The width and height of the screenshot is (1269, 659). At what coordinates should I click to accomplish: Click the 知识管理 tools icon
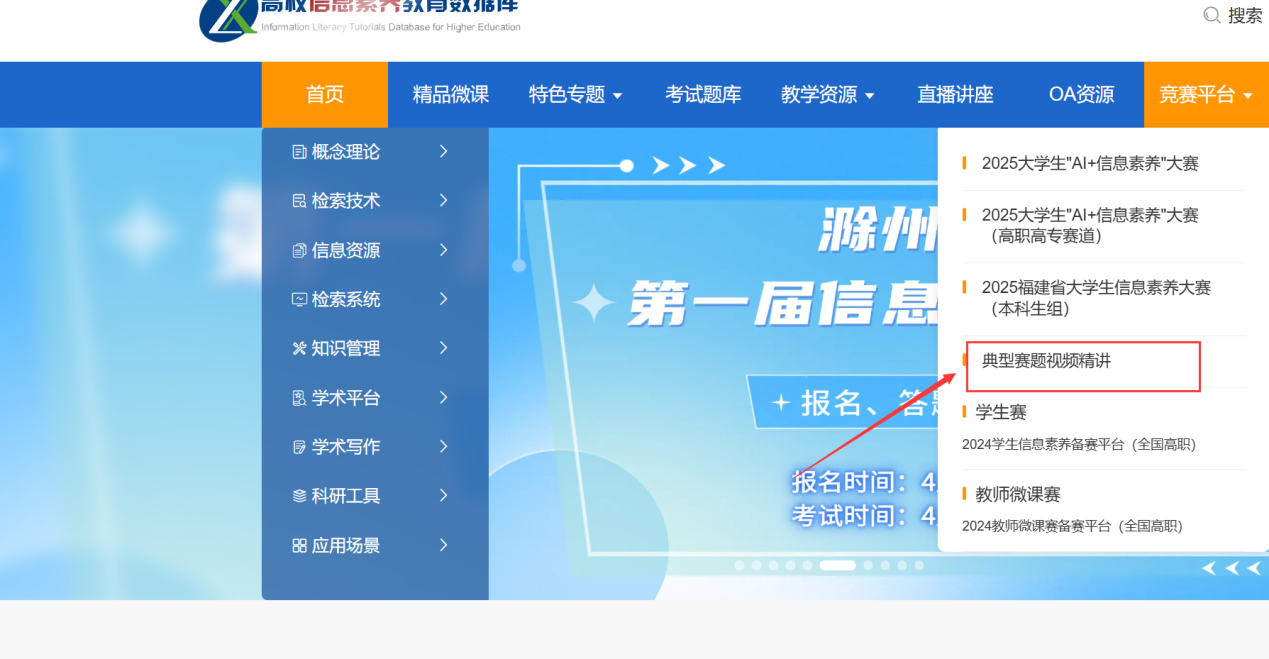pos(299,348)
